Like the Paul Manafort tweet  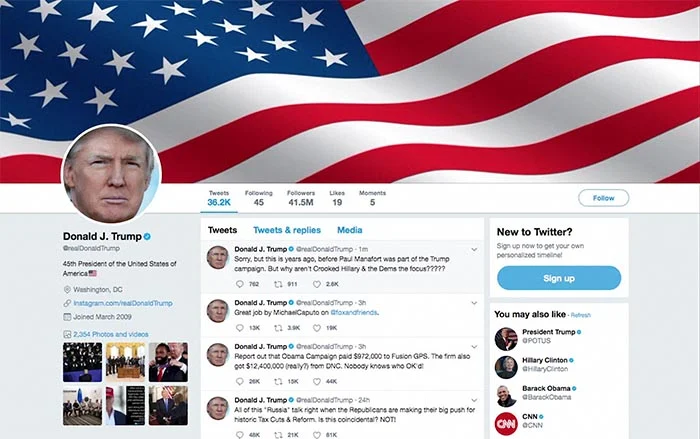tap(317, 284)
